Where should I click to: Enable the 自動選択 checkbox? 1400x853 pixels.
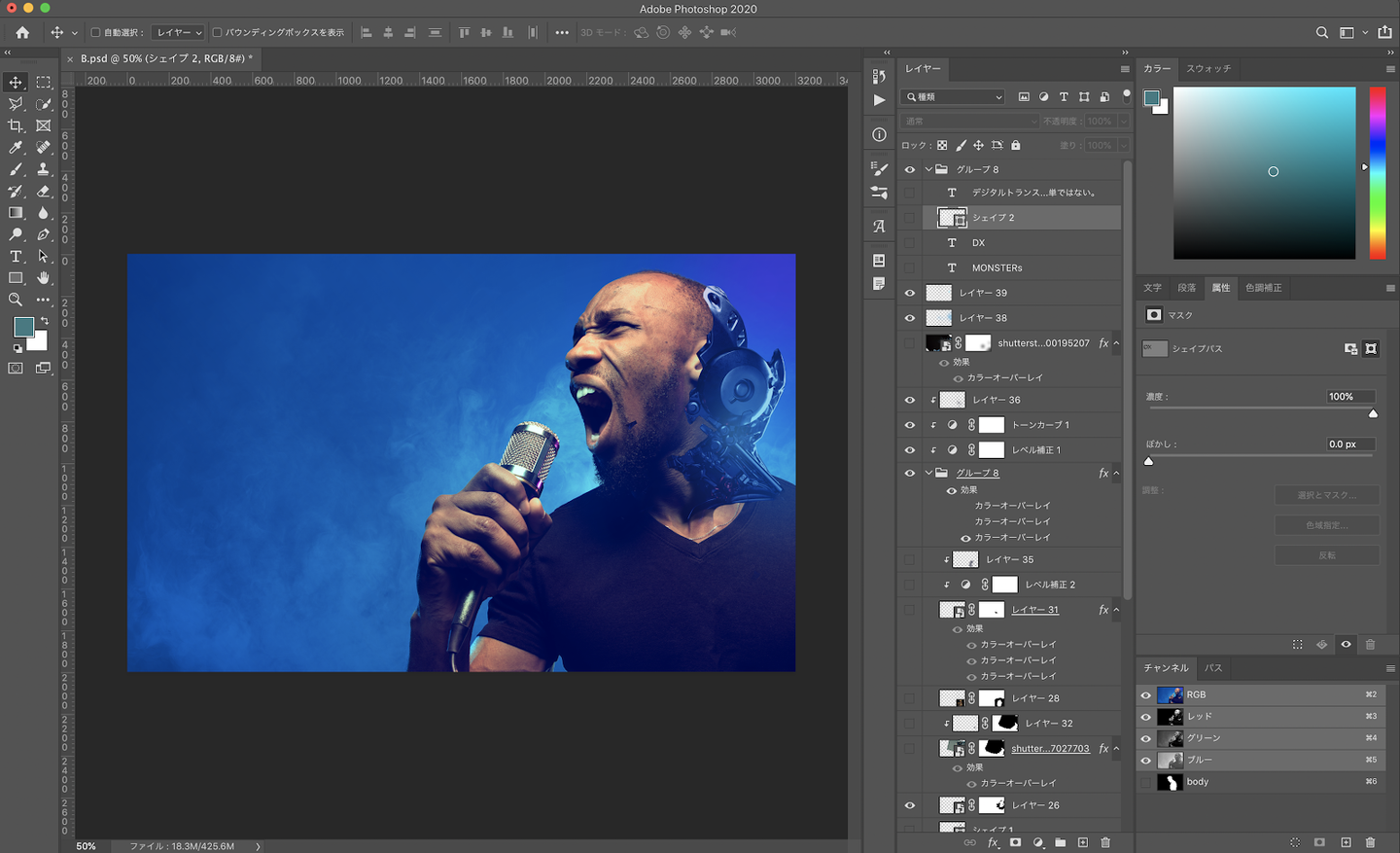[95, 32]
